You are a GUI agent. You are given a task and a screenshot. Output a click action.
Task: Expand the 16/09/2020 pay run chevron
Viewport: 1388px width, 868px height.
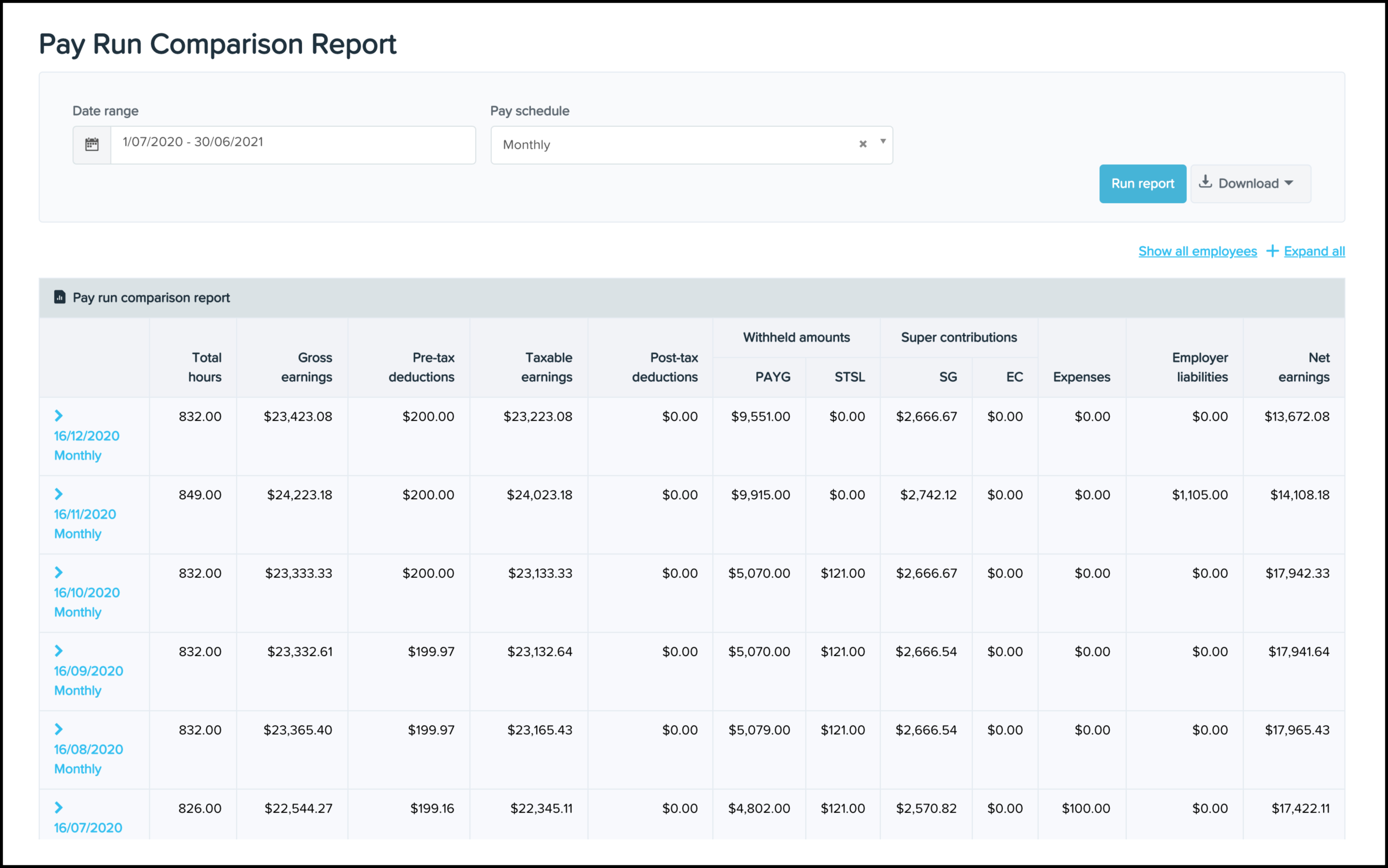(x=59, y=650)
